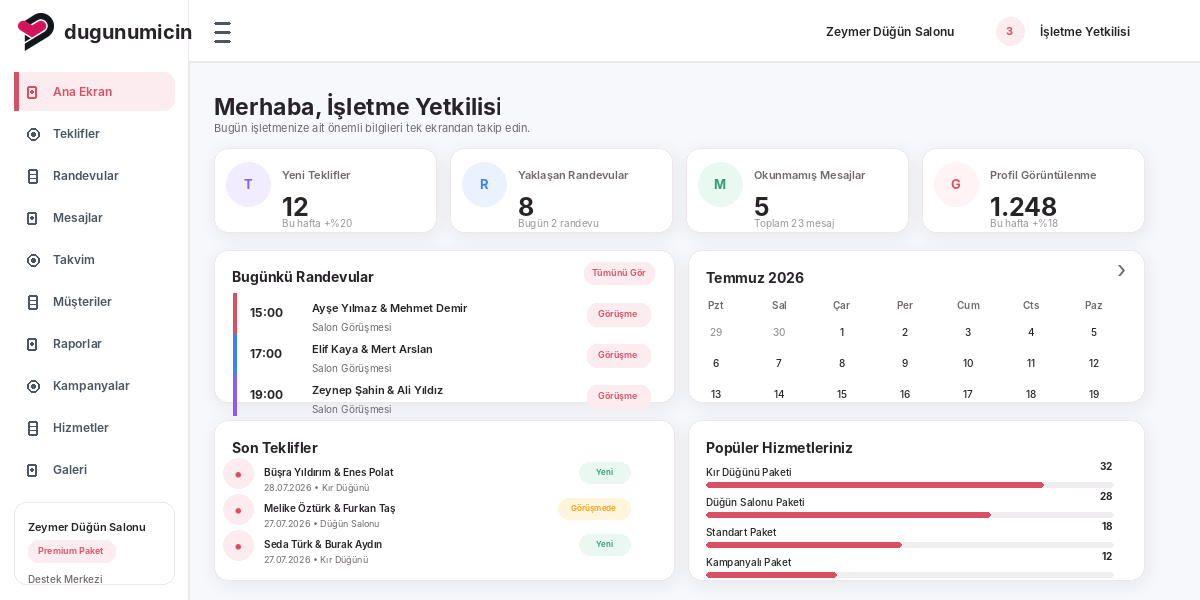This screenshot has height=600, width=1200.
Task: Select day 1 in the calendar
Action: 842,332
